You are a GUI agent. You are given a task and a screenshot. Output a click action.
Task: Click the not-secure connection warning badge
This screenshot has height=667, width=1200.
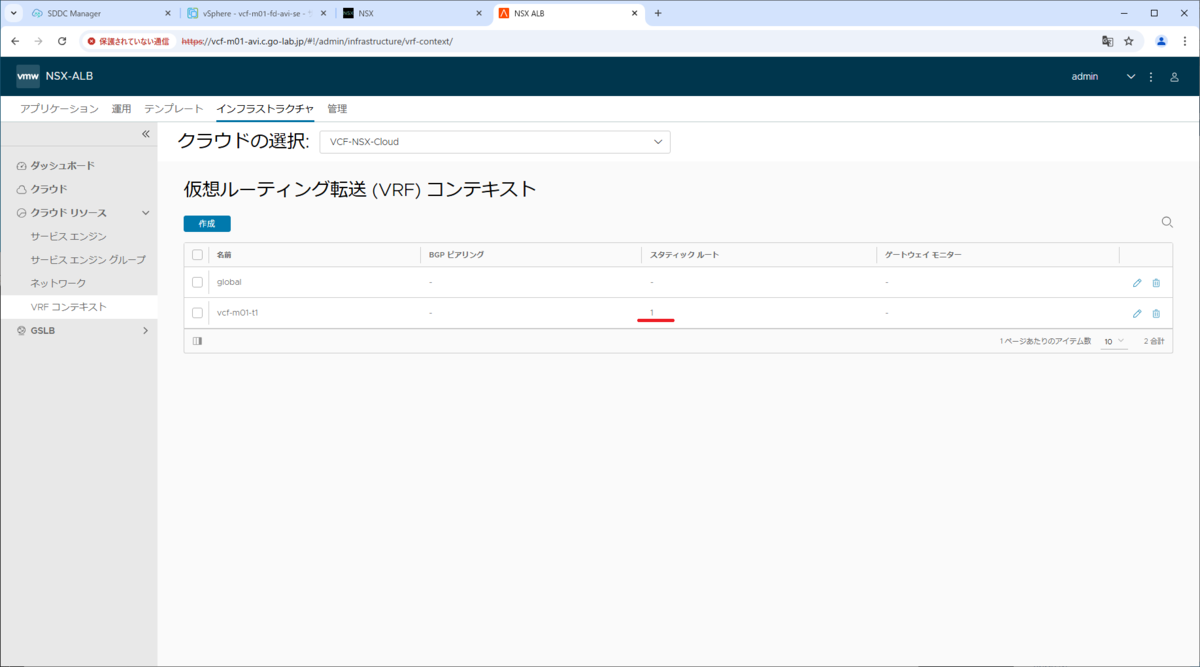point(128,41)
